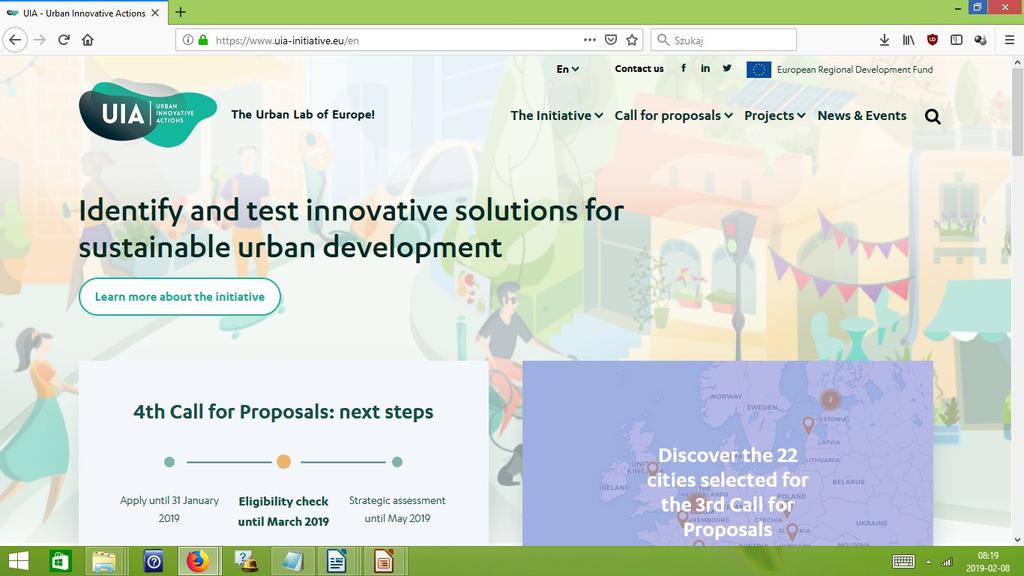Open the on-screen keyboard tray icon
This screenshot has width=1024, height=576.
903,561
